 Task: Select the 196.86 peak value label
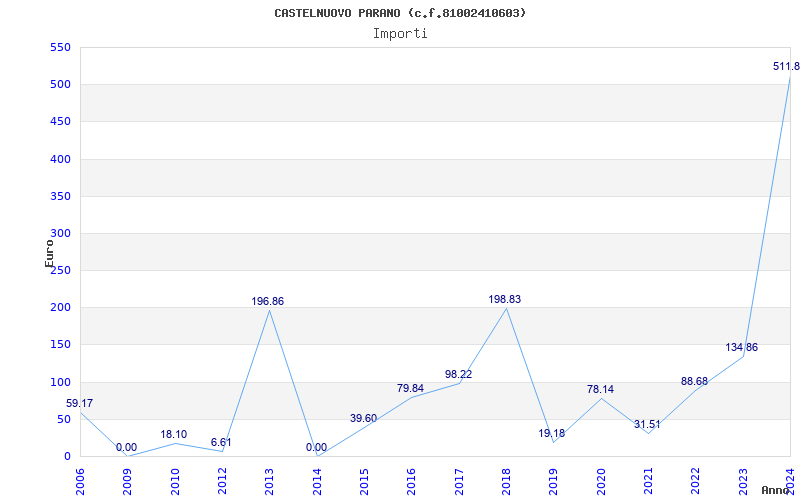pos(267,302)
